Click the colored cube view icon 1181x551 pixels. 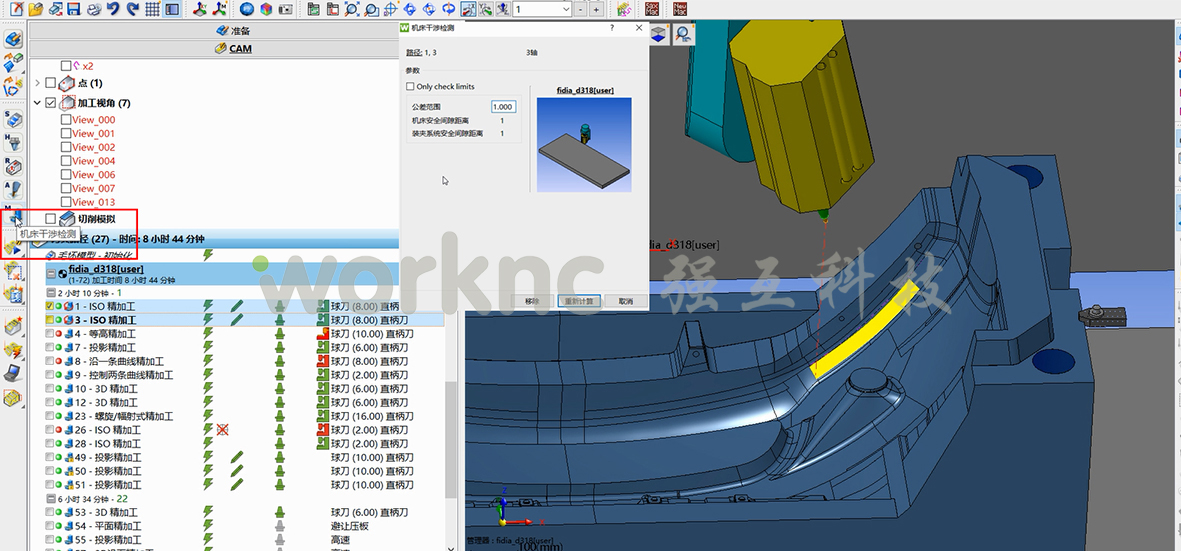[266, 10]
